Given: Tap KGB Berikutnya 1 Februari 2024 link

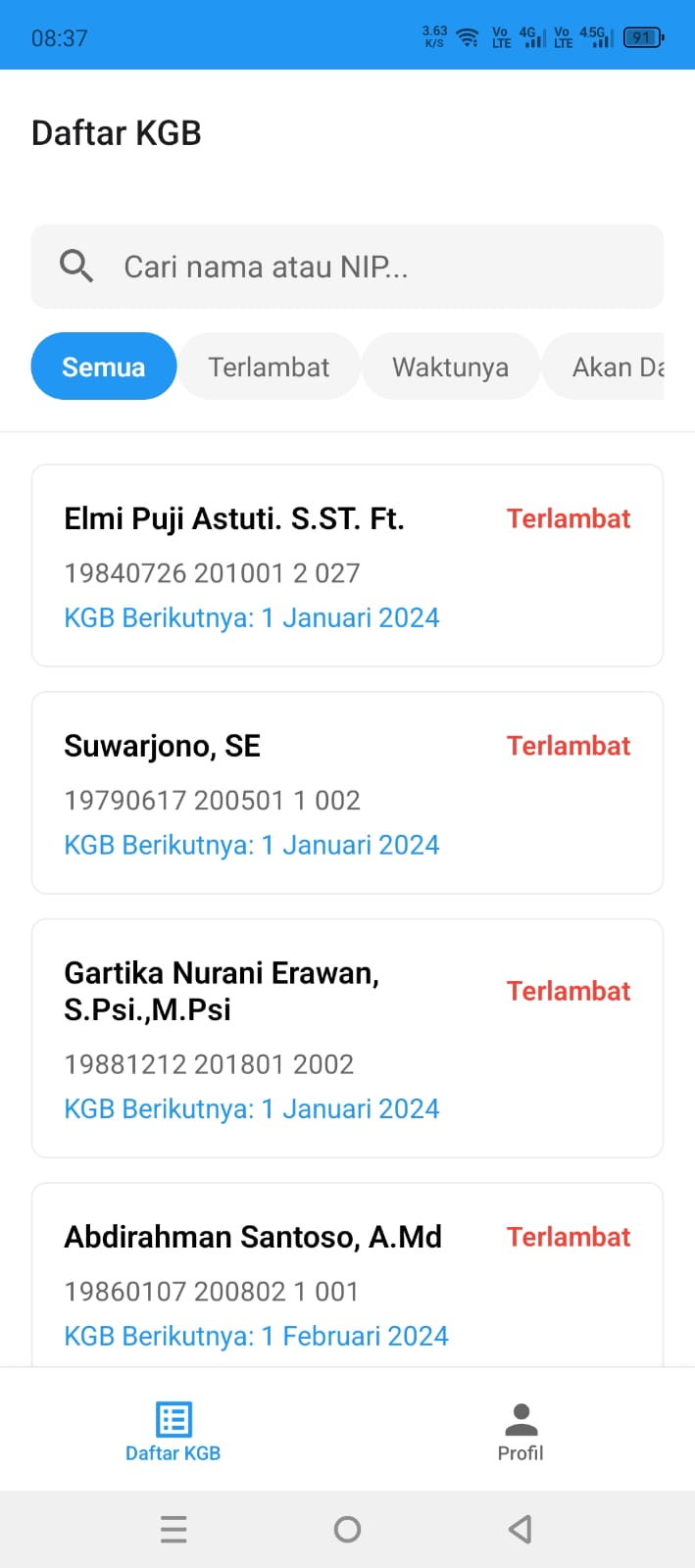Looking at the screenshot, I should (x=256, y=1336).
